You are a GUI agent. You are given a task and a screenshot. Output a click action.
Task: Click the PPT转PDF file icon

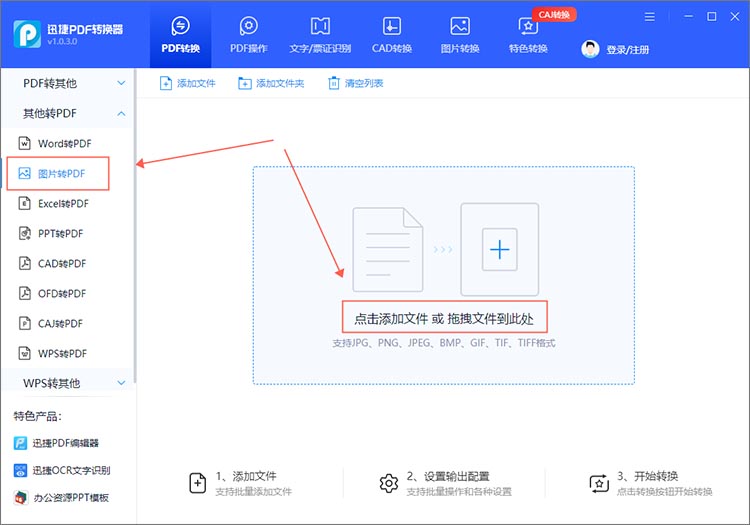coord(24,233)
